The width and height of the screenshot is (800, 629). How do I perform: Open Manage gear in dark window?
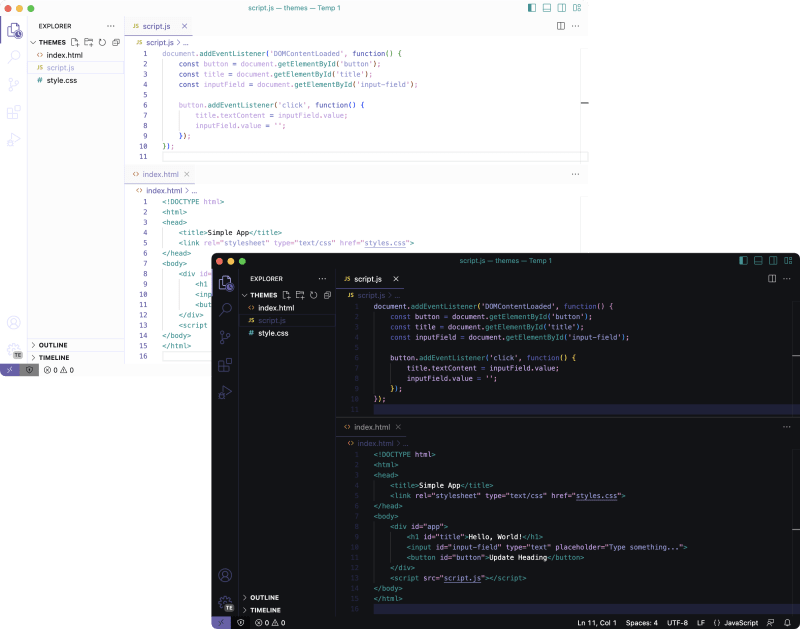[226, 603]
